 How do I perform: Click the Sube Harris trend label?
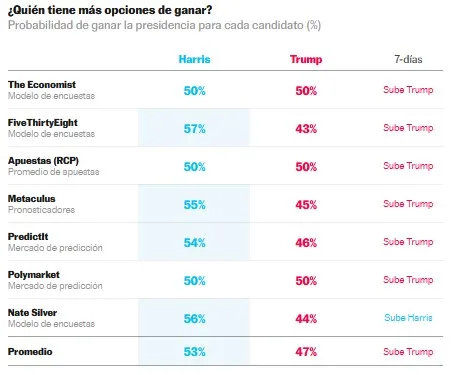coord(408,318)
